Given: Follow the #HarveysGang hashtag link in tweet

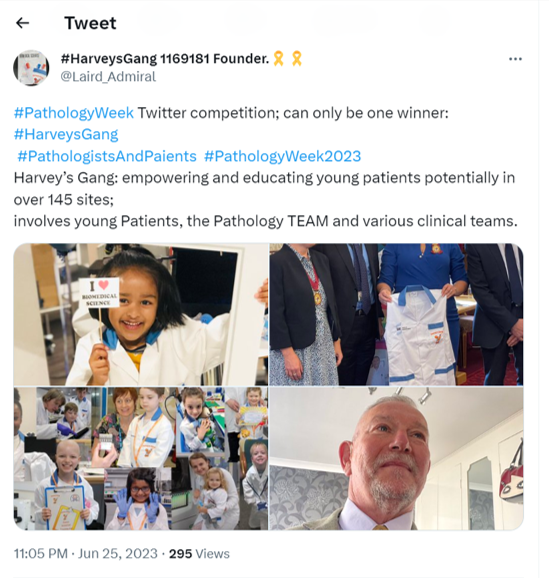Looking at the screenshot, I should (x=66, y=134).
